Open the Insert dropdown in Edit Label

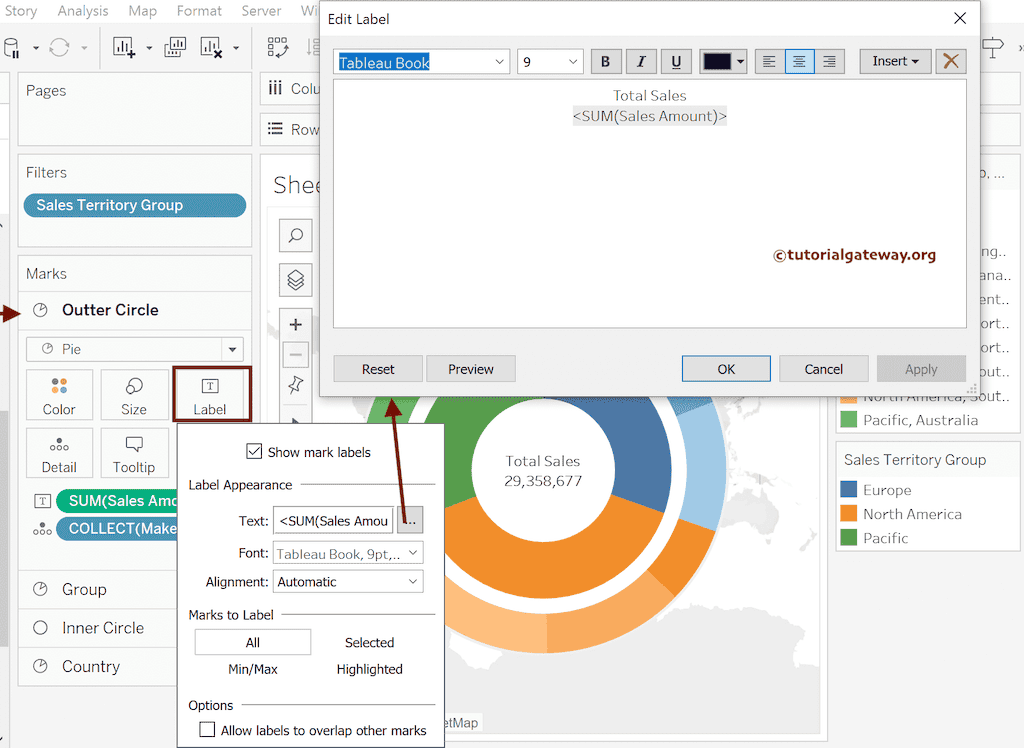coord(895,61)
